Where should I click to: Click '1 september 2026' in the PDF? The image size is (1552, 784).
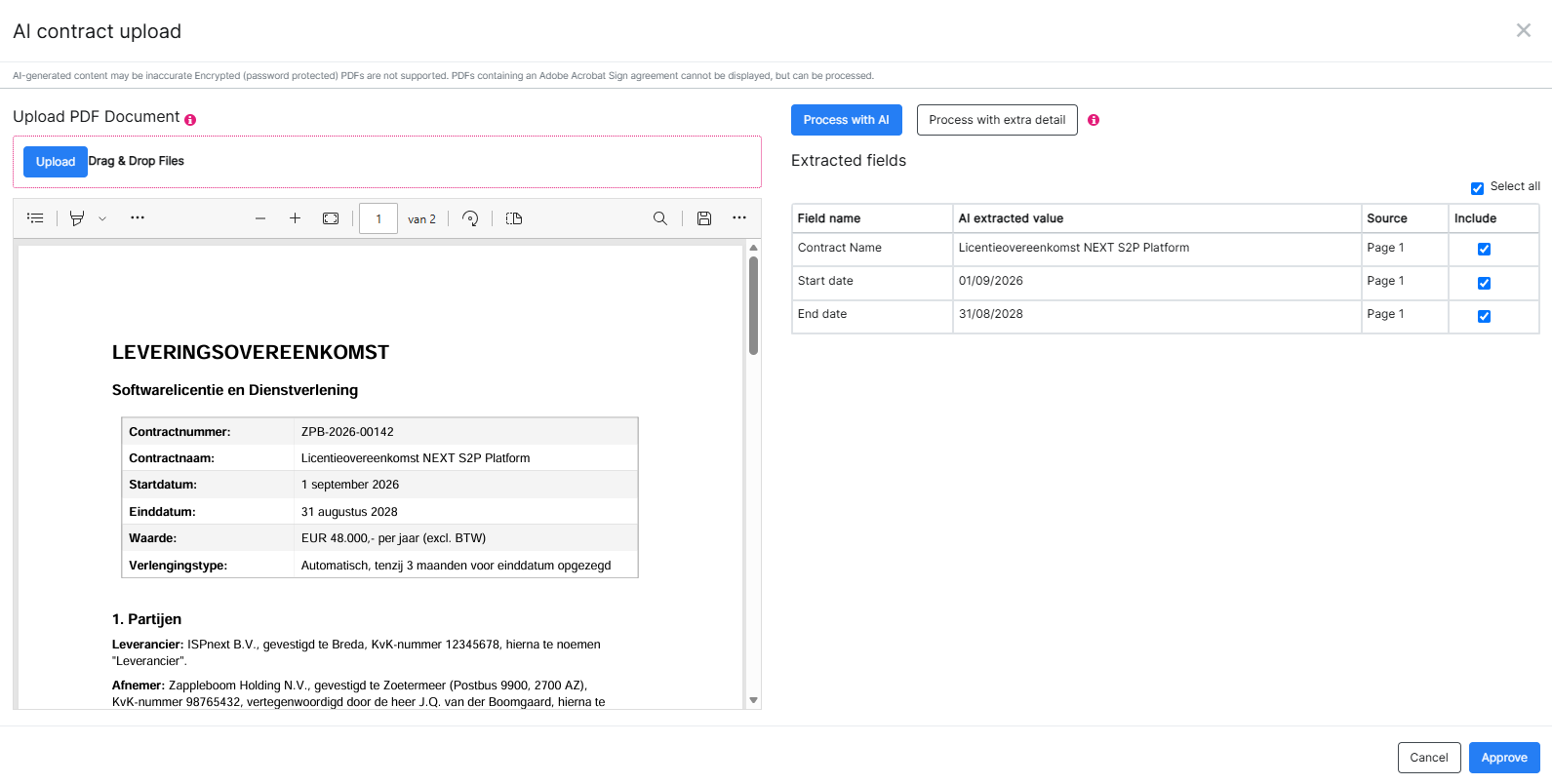click(350, 485)
